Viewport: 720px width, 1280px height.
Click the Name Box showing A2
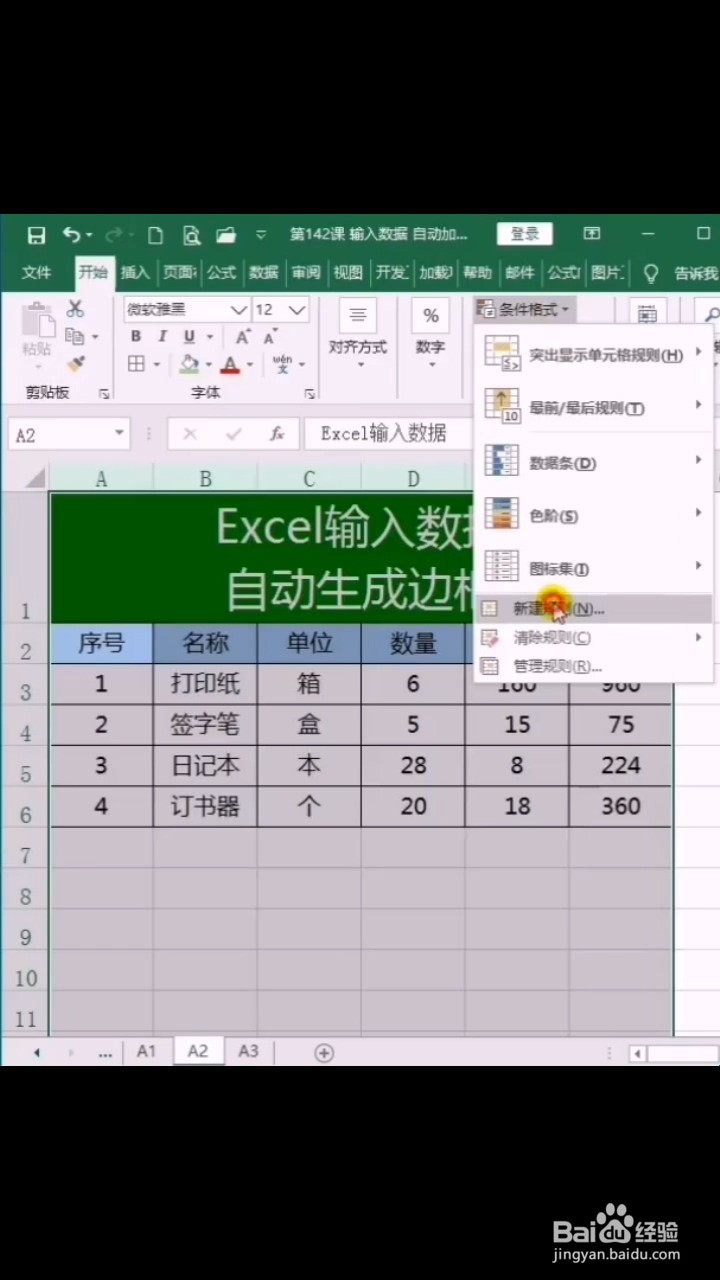59,434
